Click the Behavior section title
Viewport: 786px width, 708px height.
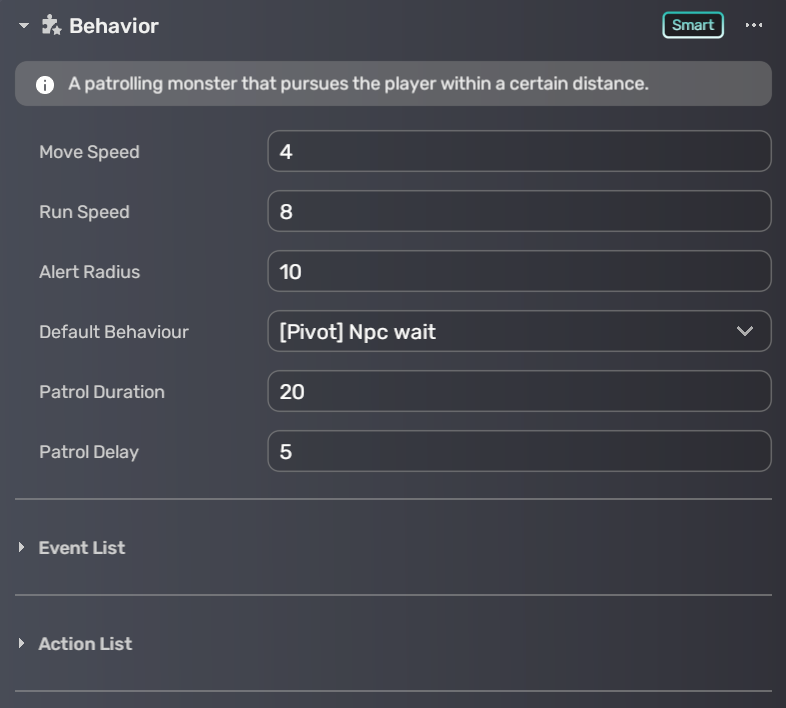[113, 26]
